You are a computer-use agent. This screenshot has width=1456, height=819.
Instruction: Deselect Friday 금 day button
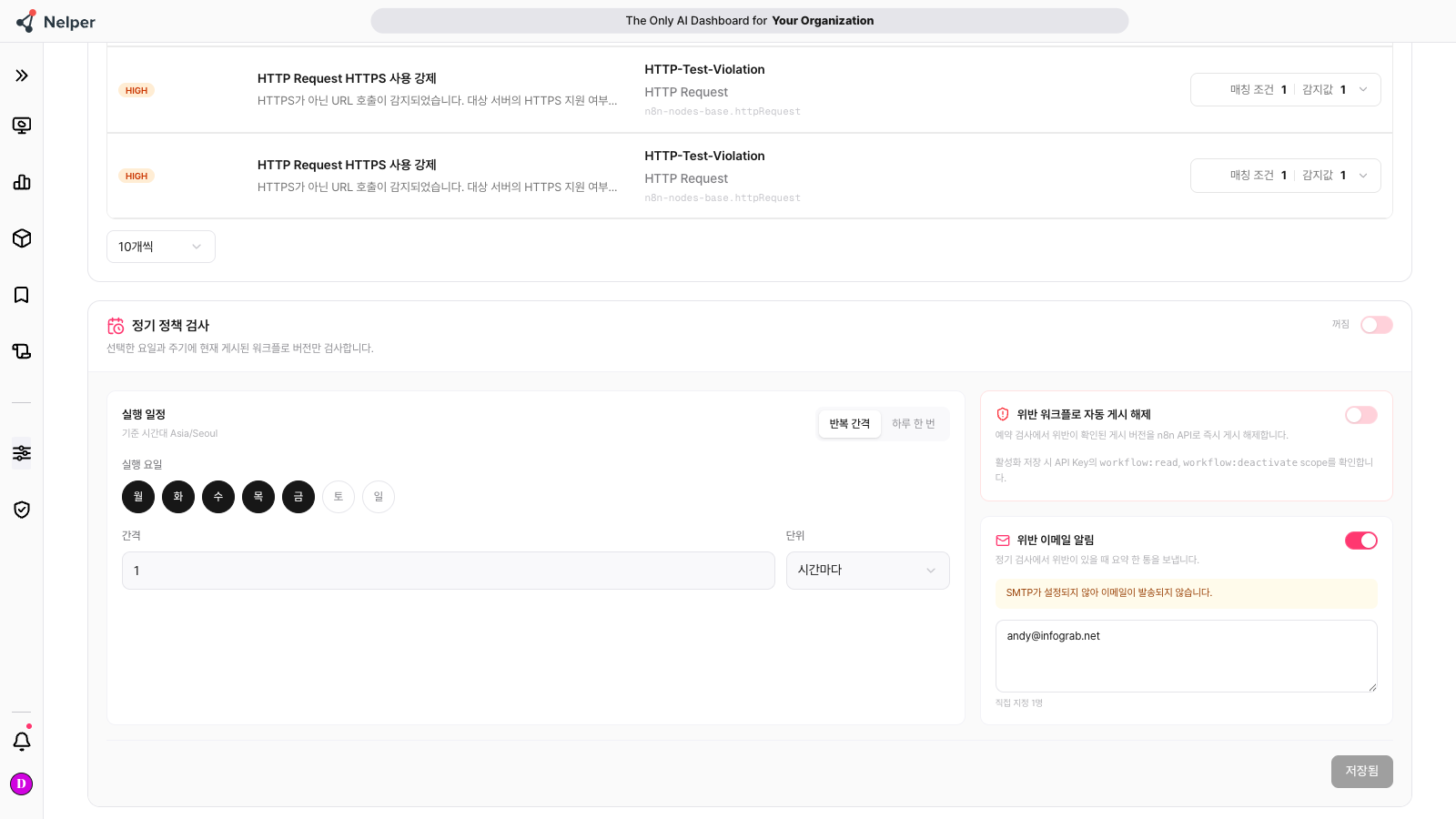(x=298, y=497)
